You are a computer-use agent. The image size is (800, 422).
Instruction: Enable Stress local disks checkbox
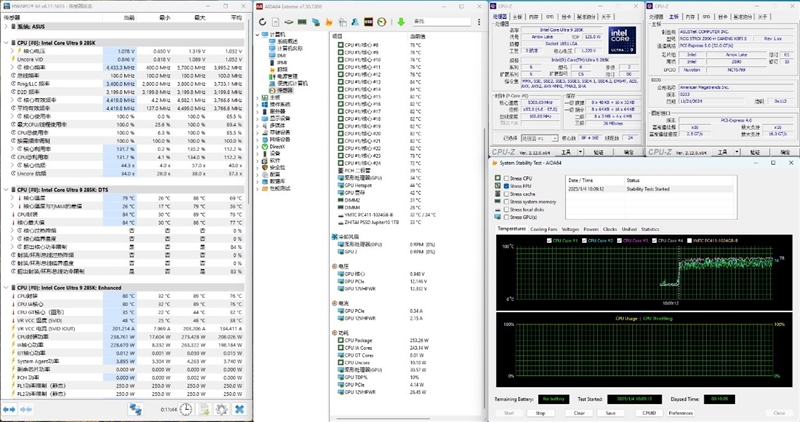(507, 209)
